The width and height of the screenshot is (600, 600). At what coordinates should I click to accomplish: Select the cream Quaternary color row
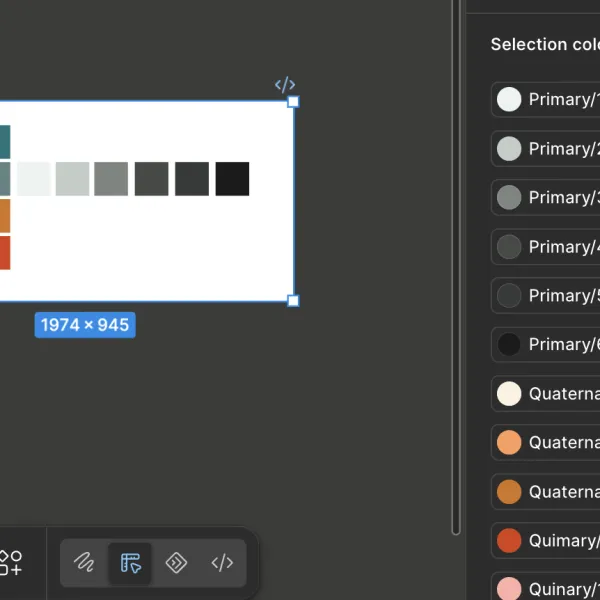[546, 394]
